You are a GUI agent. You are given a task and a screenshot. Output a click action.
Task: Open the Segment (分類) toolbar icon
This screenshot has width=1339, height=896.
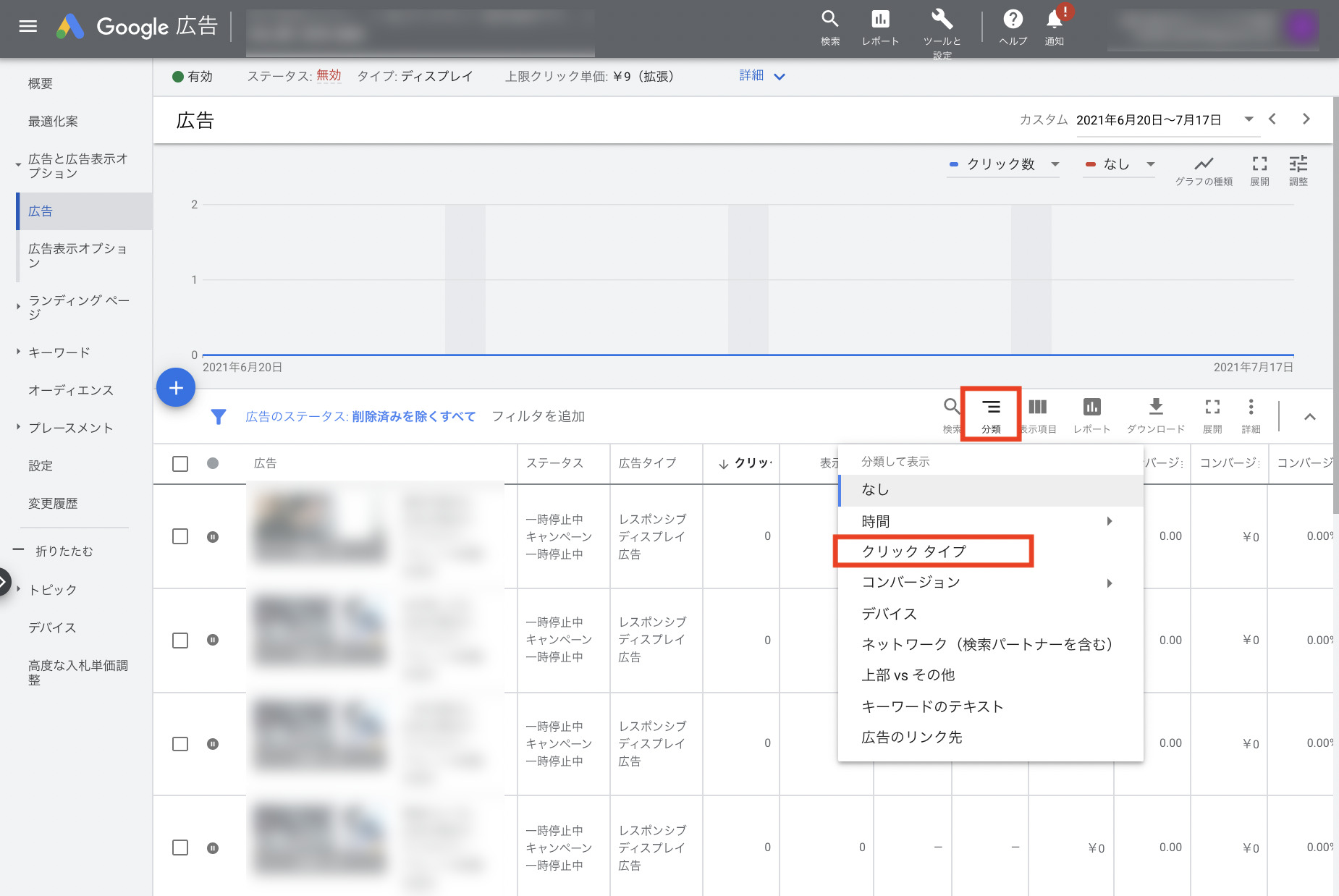(x=991, y=414)
